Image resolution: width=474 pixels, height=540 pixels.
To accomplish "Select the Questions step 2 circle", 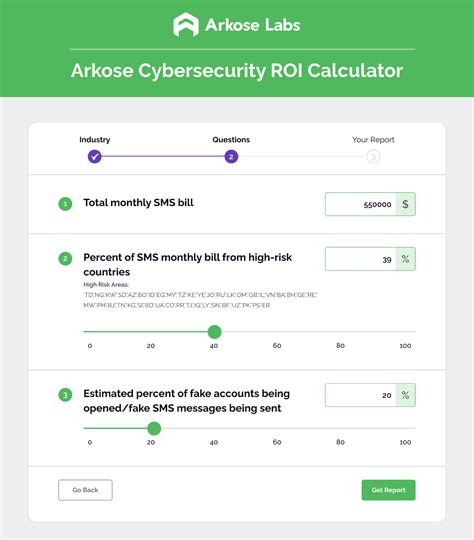I will pos(231,157).
